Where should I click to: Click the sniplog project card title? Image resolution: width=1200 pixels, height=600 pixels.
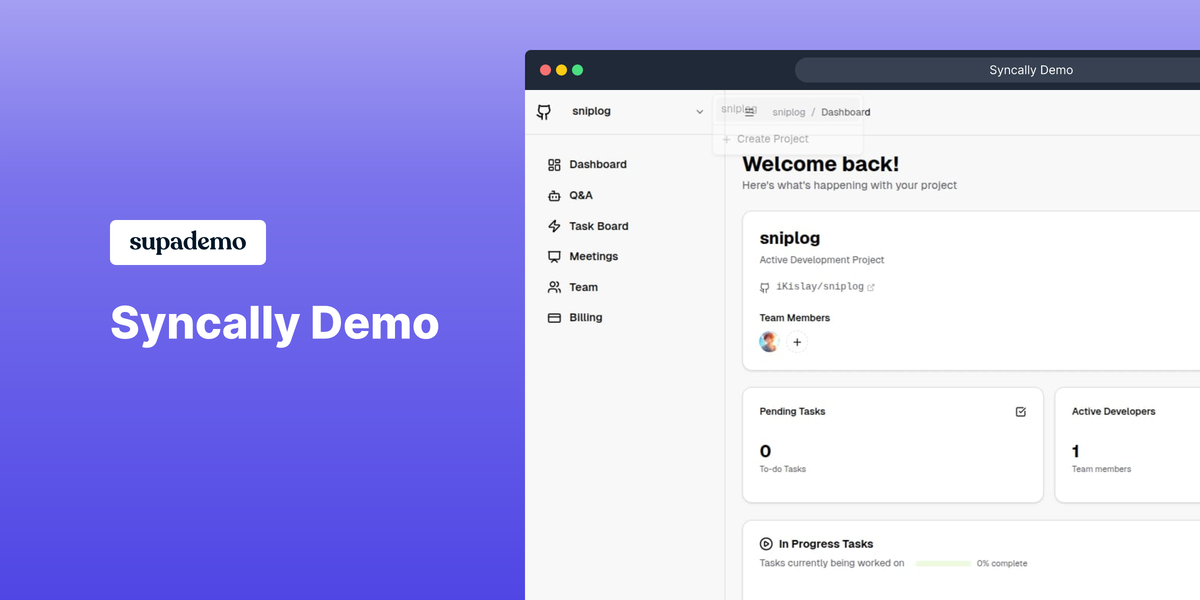tap(790, 238)
